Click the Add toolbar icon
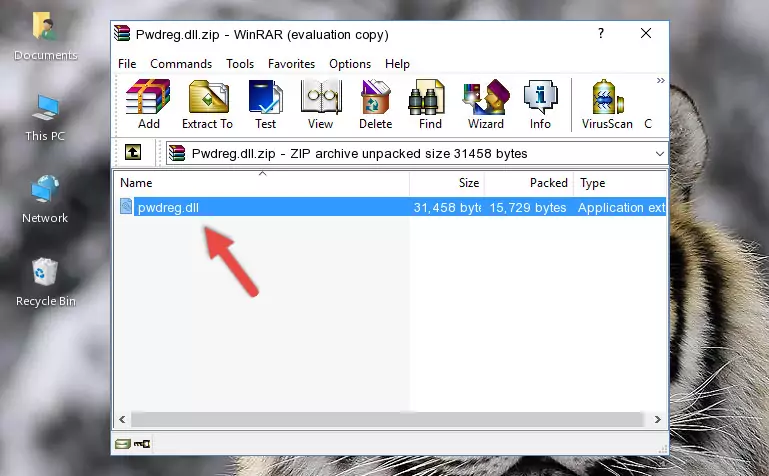769x476 pixels. tap(148, 104)
